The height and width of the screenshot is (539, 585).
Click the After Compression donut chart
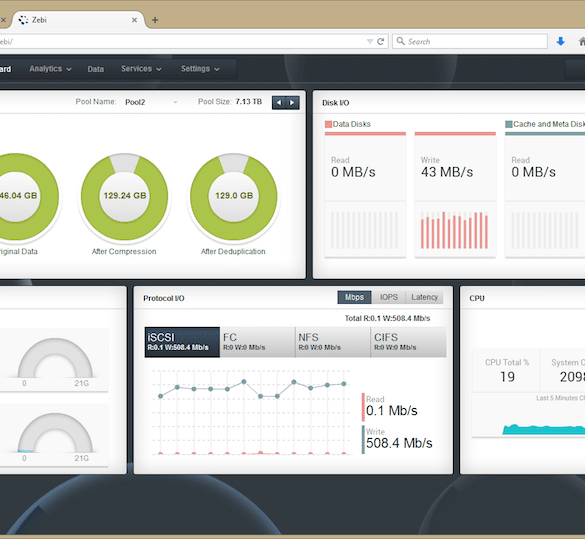coord(124,197)
